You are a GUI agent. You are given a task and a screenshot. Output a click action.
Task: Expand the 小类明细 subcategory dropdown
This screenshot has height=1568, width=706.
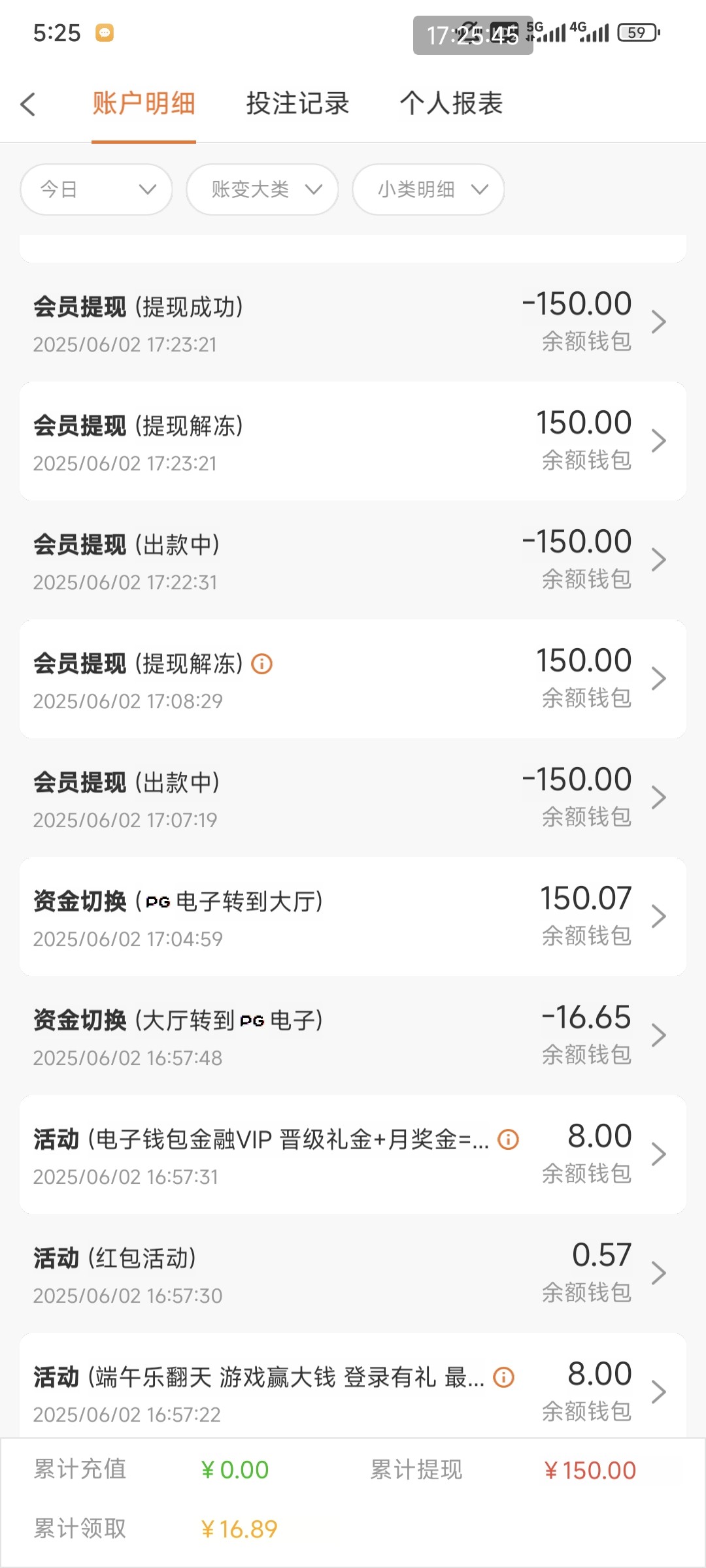click(x=429, y=189)
